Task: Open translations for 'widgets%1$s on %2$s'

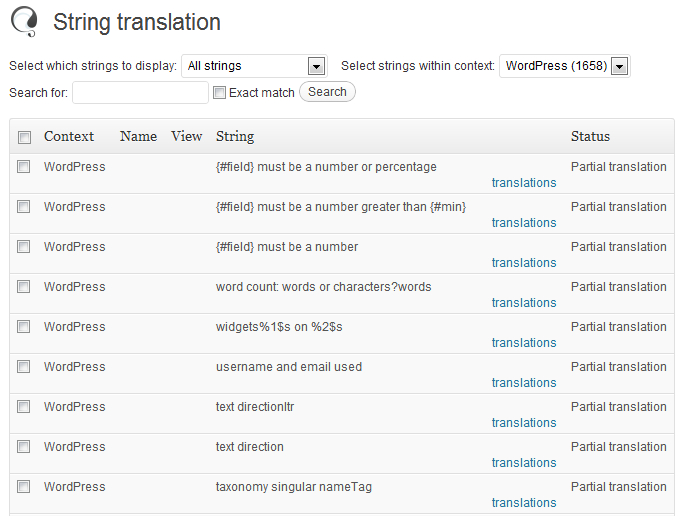Action: [524, 343]
